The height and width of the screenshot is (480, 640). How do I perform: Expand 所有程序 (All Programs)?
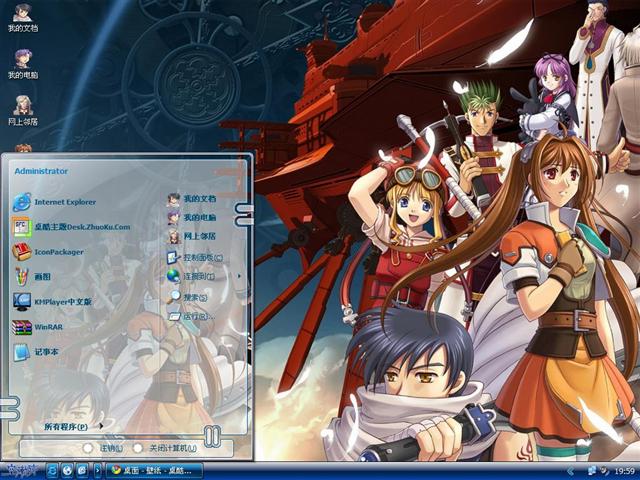tap(73, 427)
